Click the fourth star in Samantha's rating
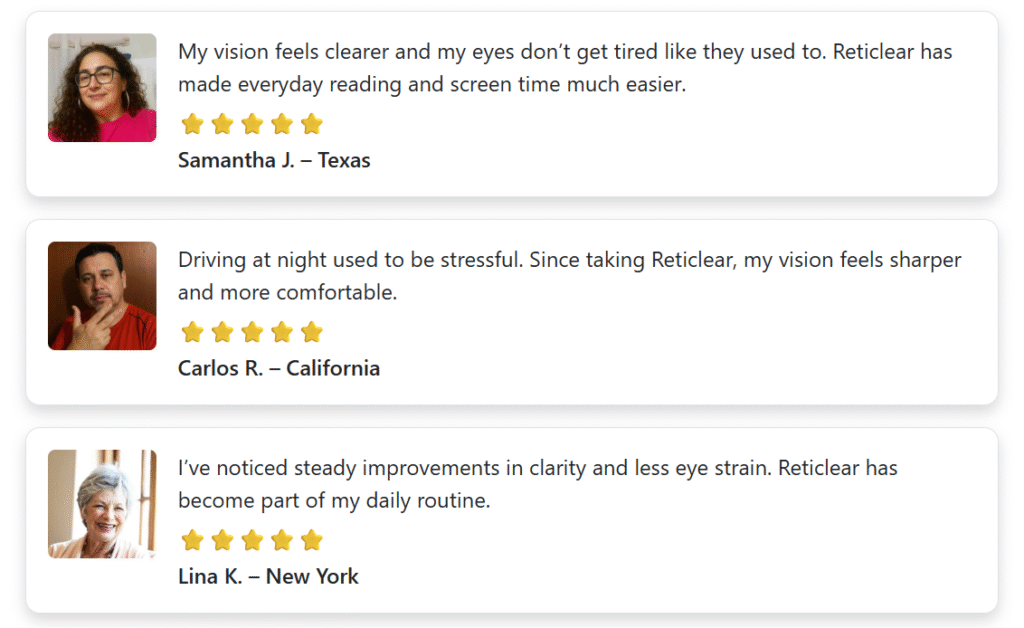This screenshot has height=628, width=1024. (282, 124)
